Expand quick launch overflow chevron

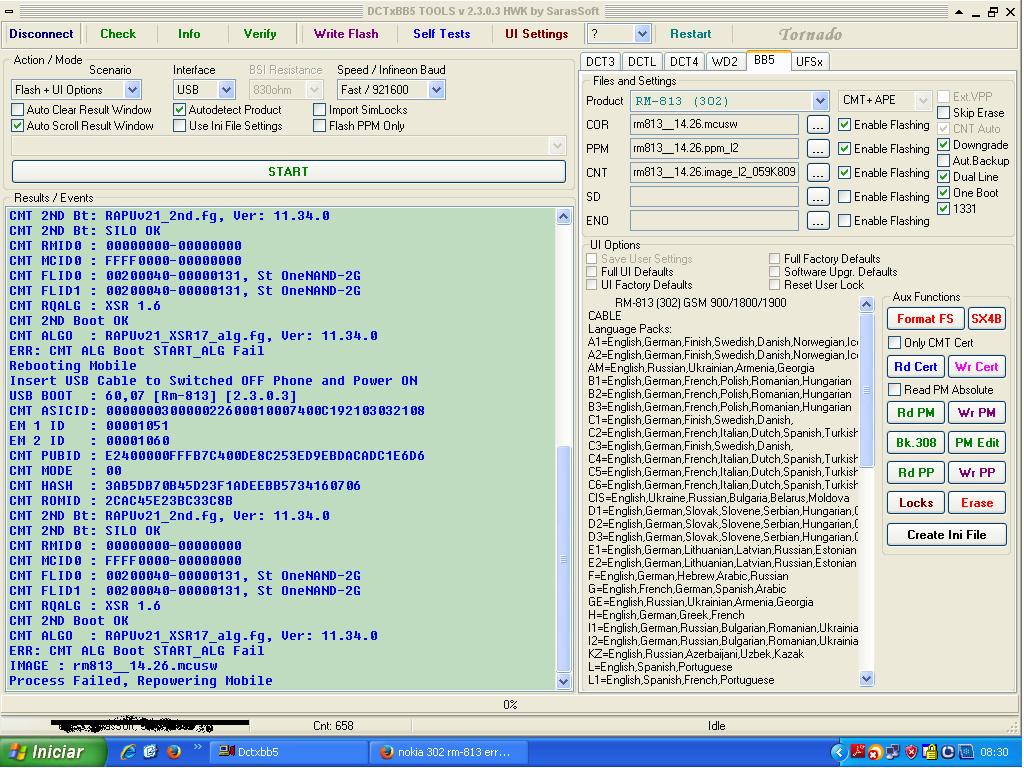[197, 748]
